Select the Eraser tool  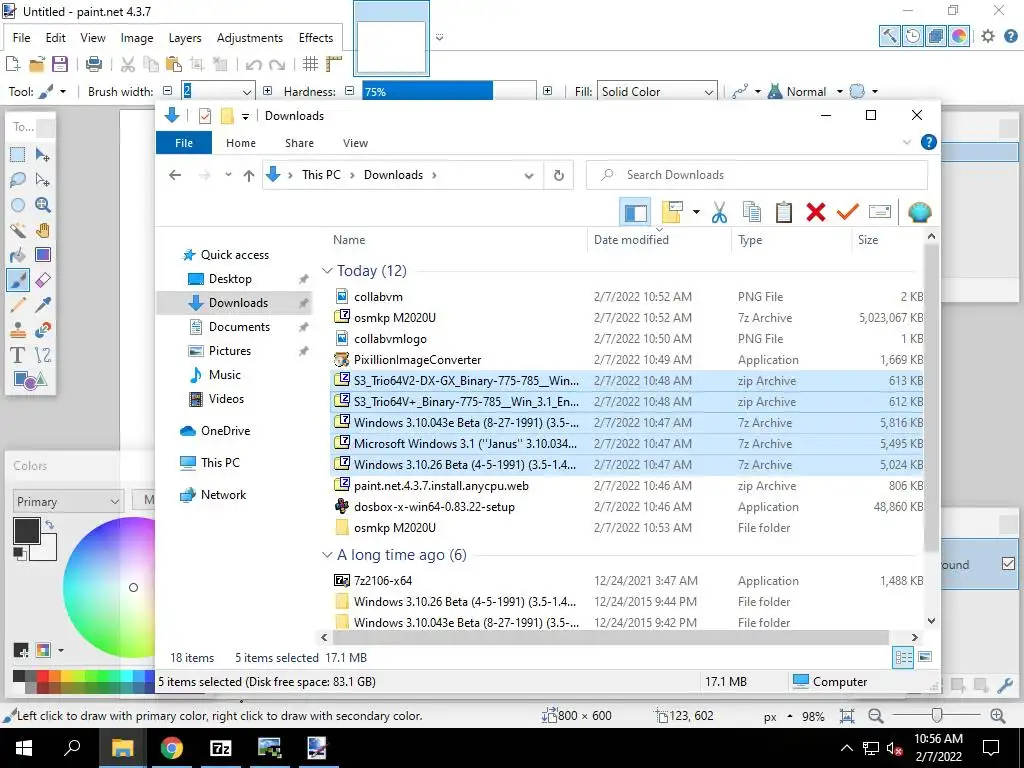[x=42, y=280]
